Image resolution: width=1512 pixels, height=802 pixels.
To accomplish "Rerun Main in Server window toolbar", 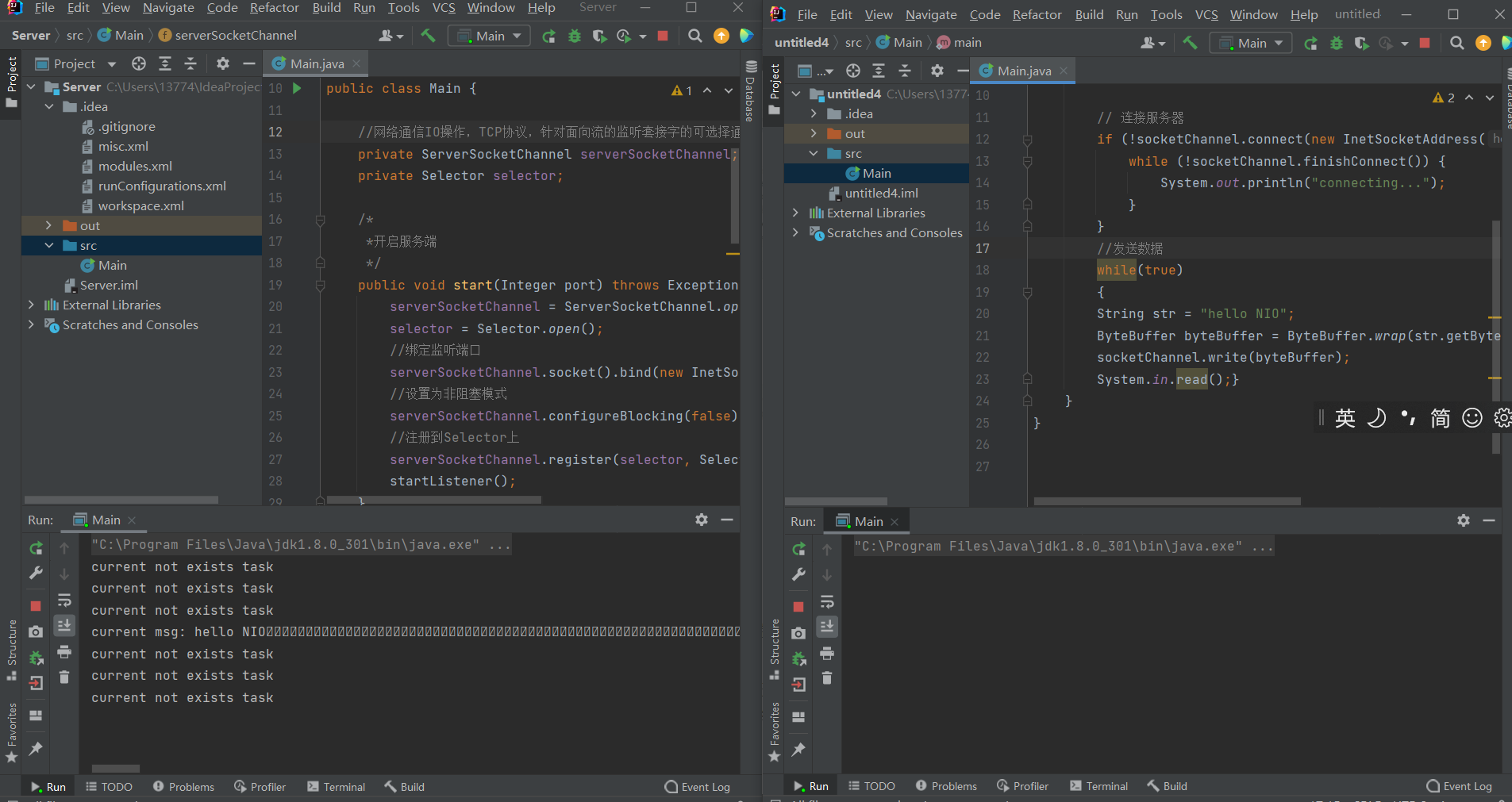I will coord(548,36).
